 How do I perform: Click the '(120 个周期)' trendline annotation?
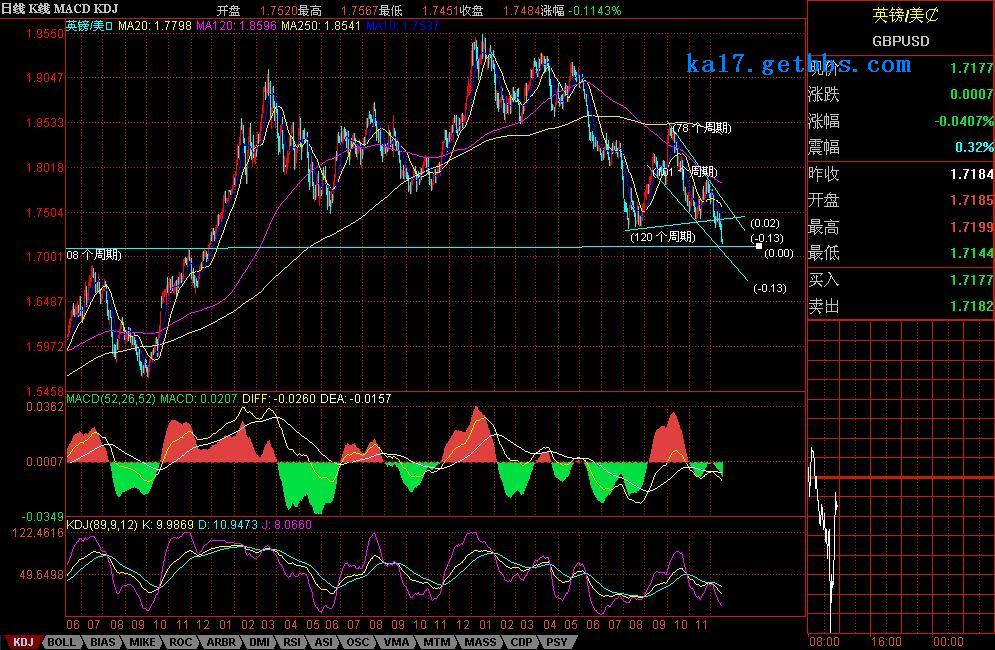662,237
